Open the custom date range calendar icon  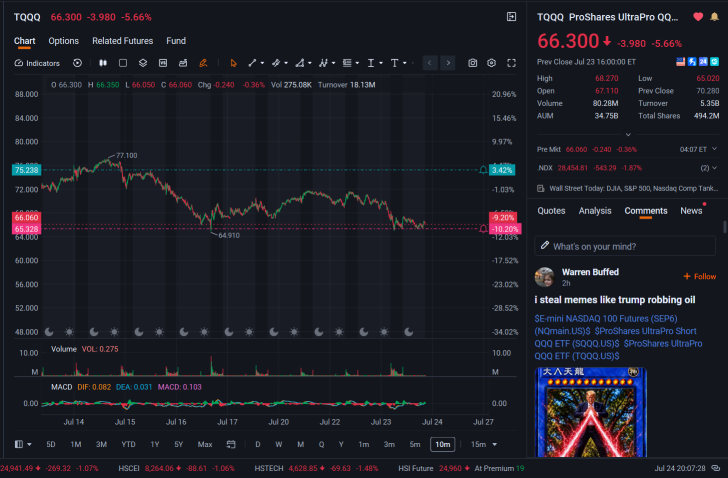coord(231,444)
